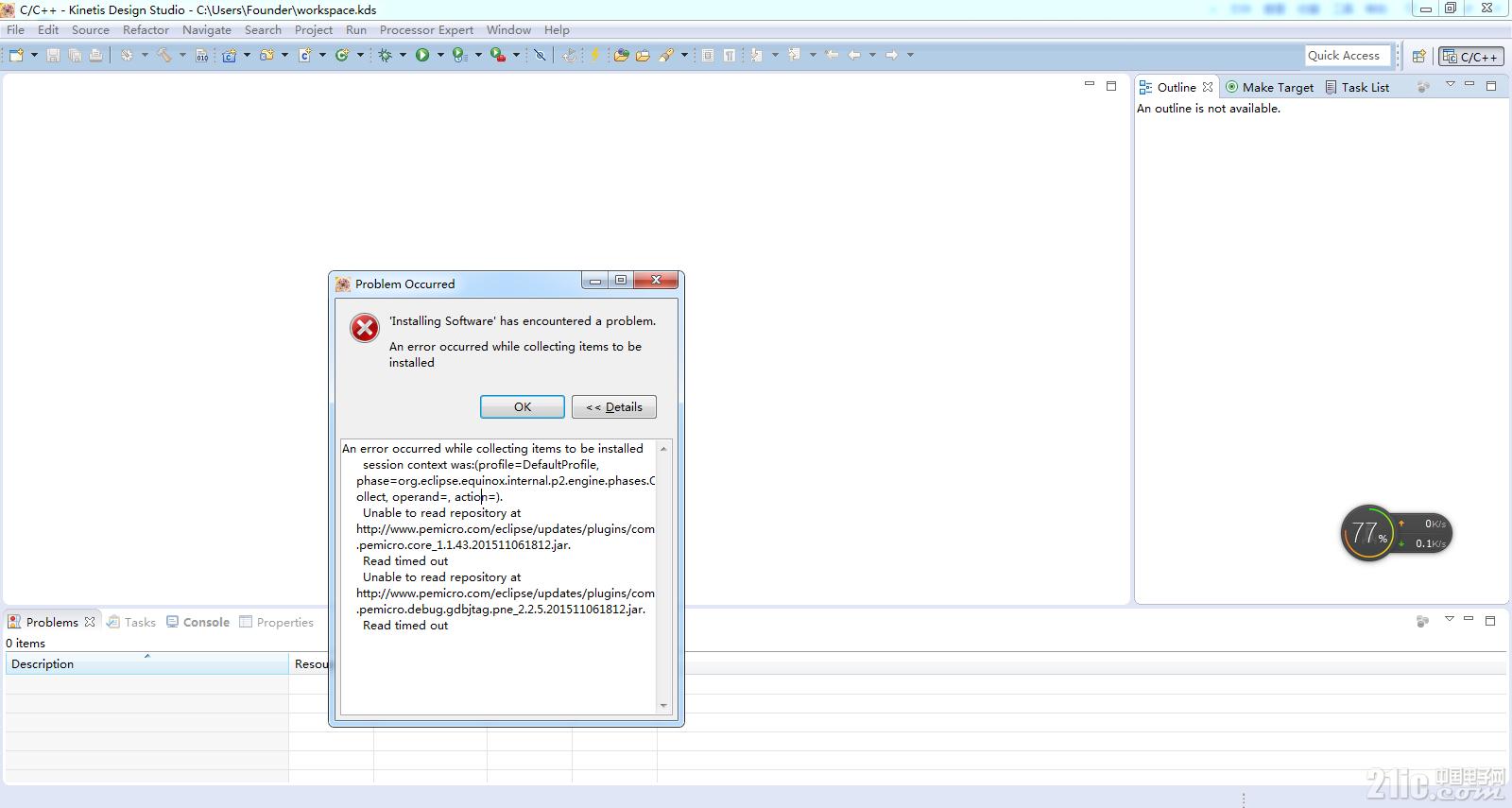Close the Problems tab
This screenshot has width=1512, height=808.
click(90, 622)
